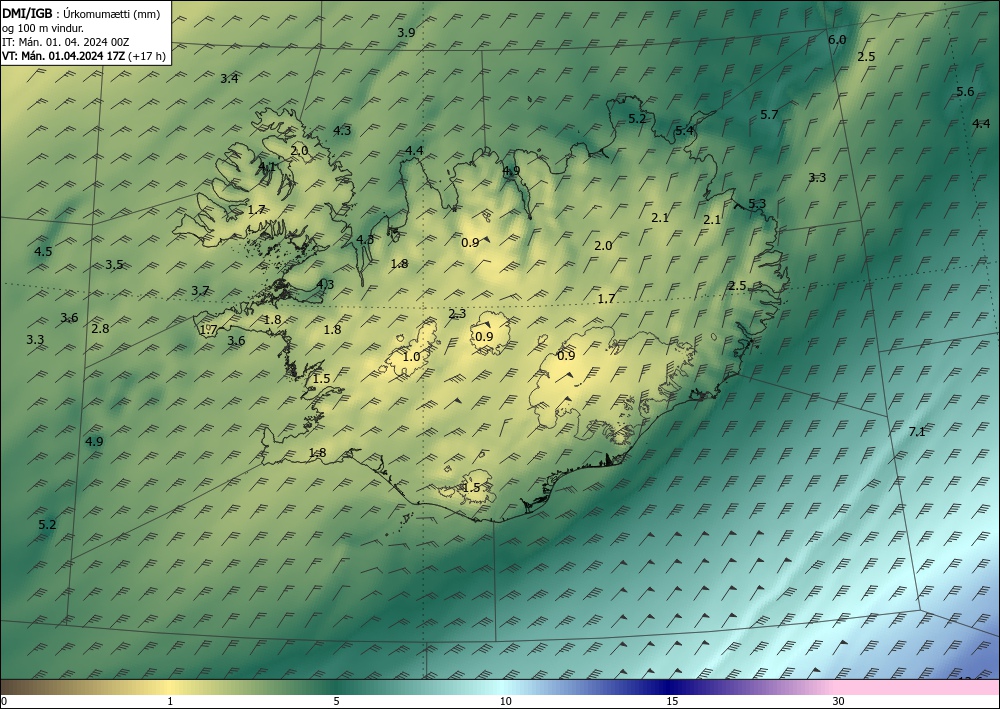The width and height of the screenshot is (1000, 709).
Task: Click the colorbar tick label 30
Action: point(839,701)
